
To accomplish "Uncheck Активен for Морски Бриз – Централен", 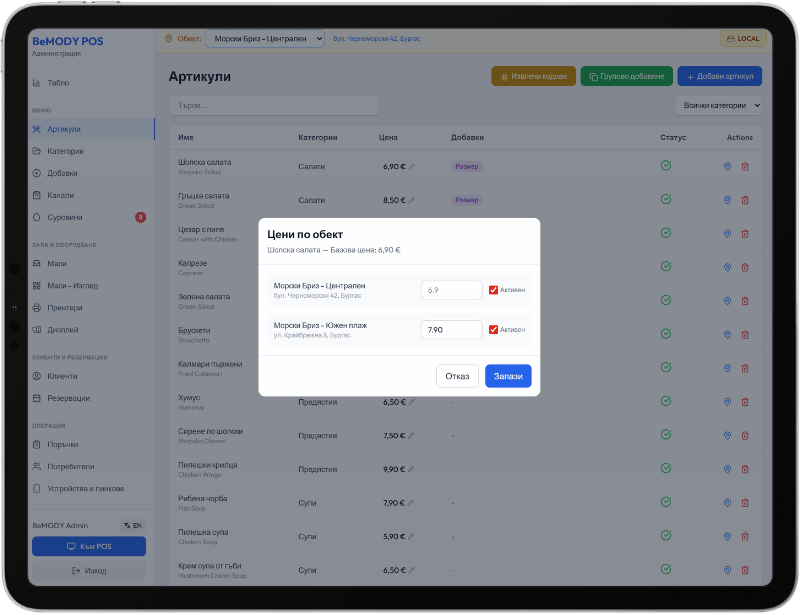I will 493,290.
